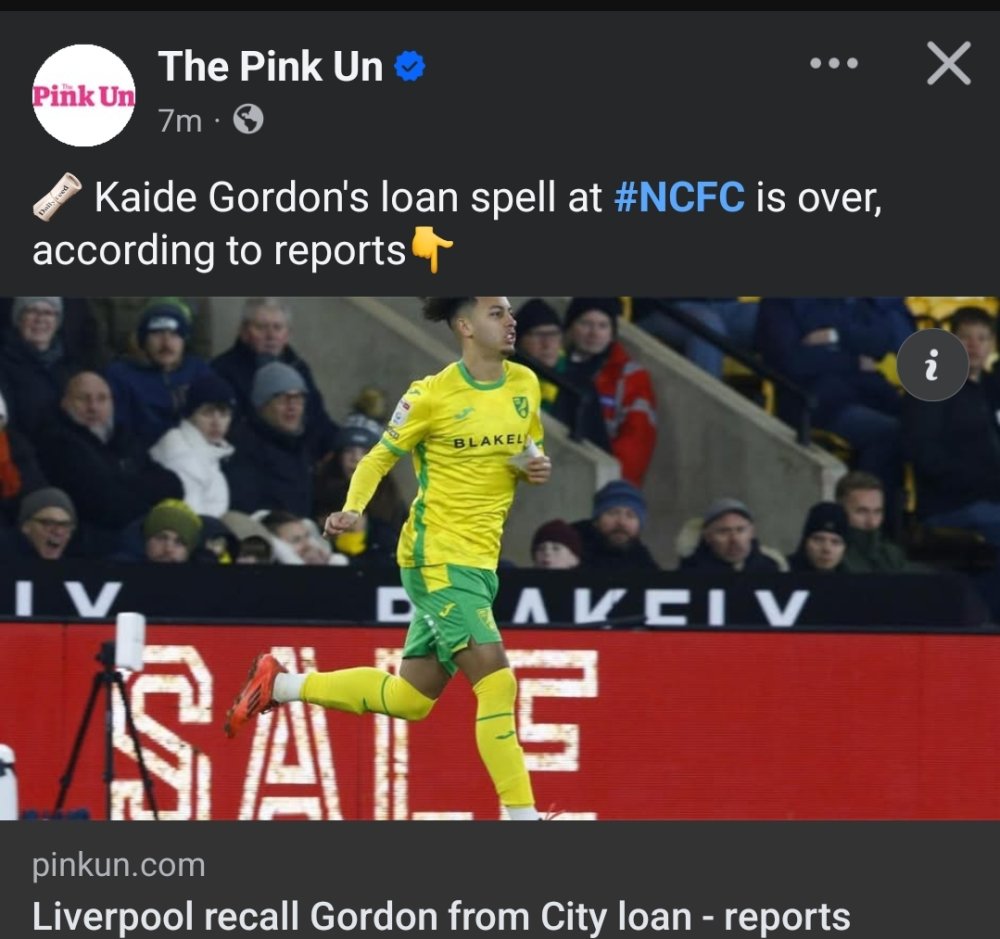Click the pointing-down hand emoji
The height and width of the screenshot is (939, 1000).
tap(432, 251)
